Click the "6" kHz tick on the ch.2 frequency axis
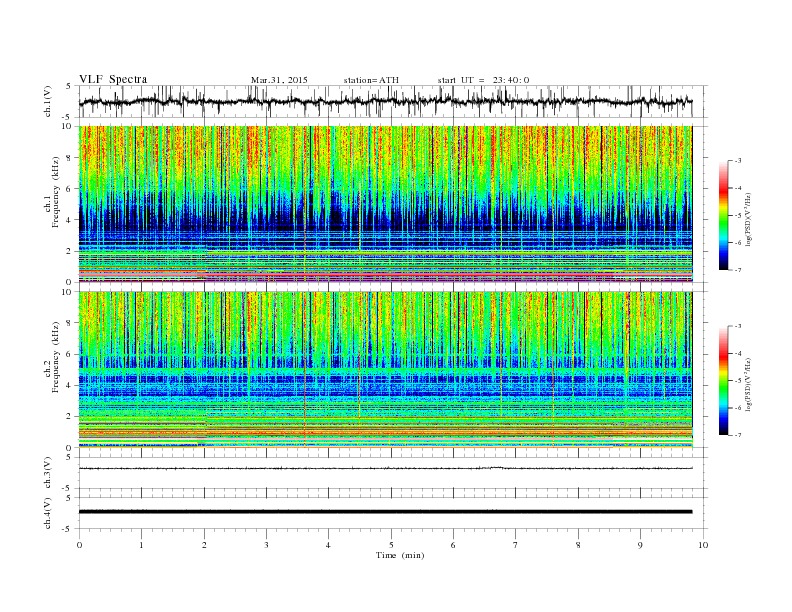Viewport: 792px width, 612px height. click(70, 354)
